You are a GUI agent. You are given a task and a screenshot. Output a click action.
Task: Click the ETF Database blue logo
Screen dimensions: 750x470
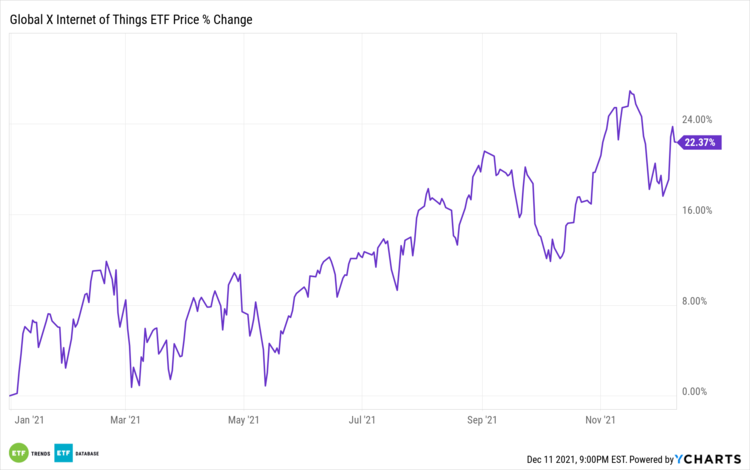78,452
